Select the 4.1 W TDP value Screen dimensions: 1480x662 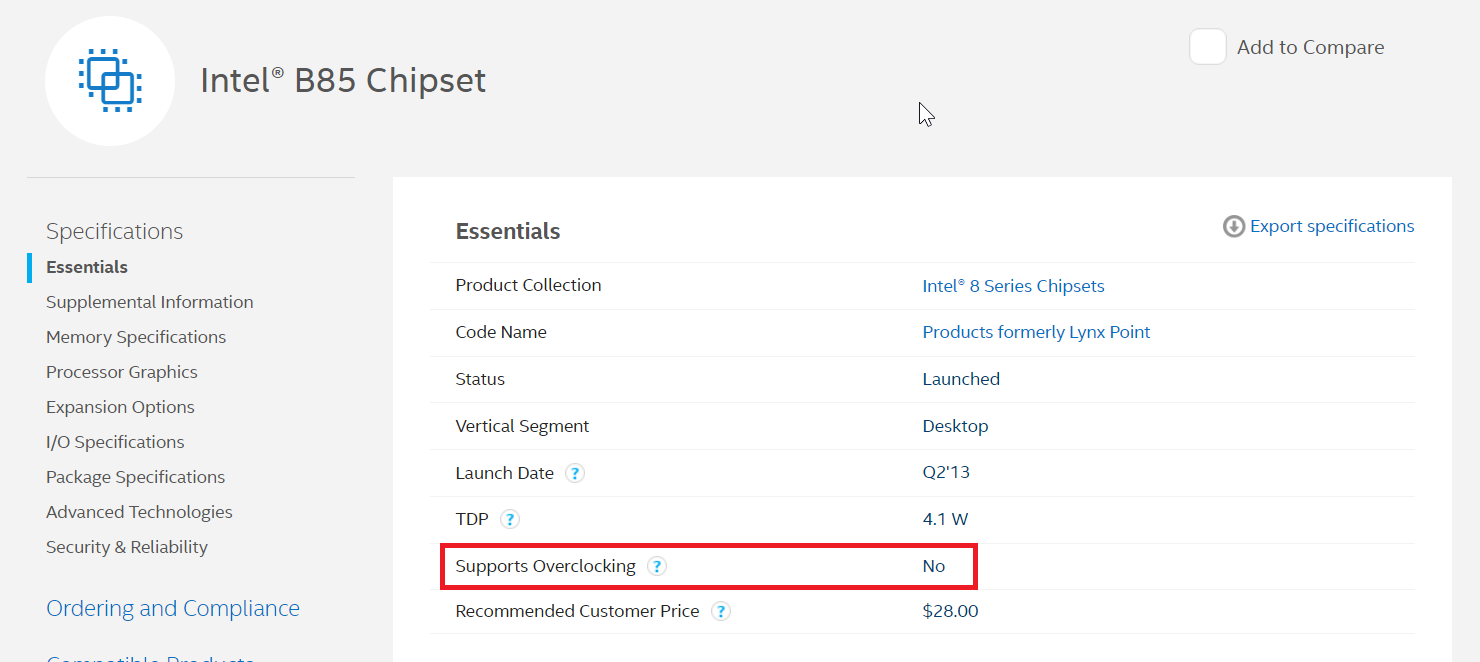coord(945,519)
